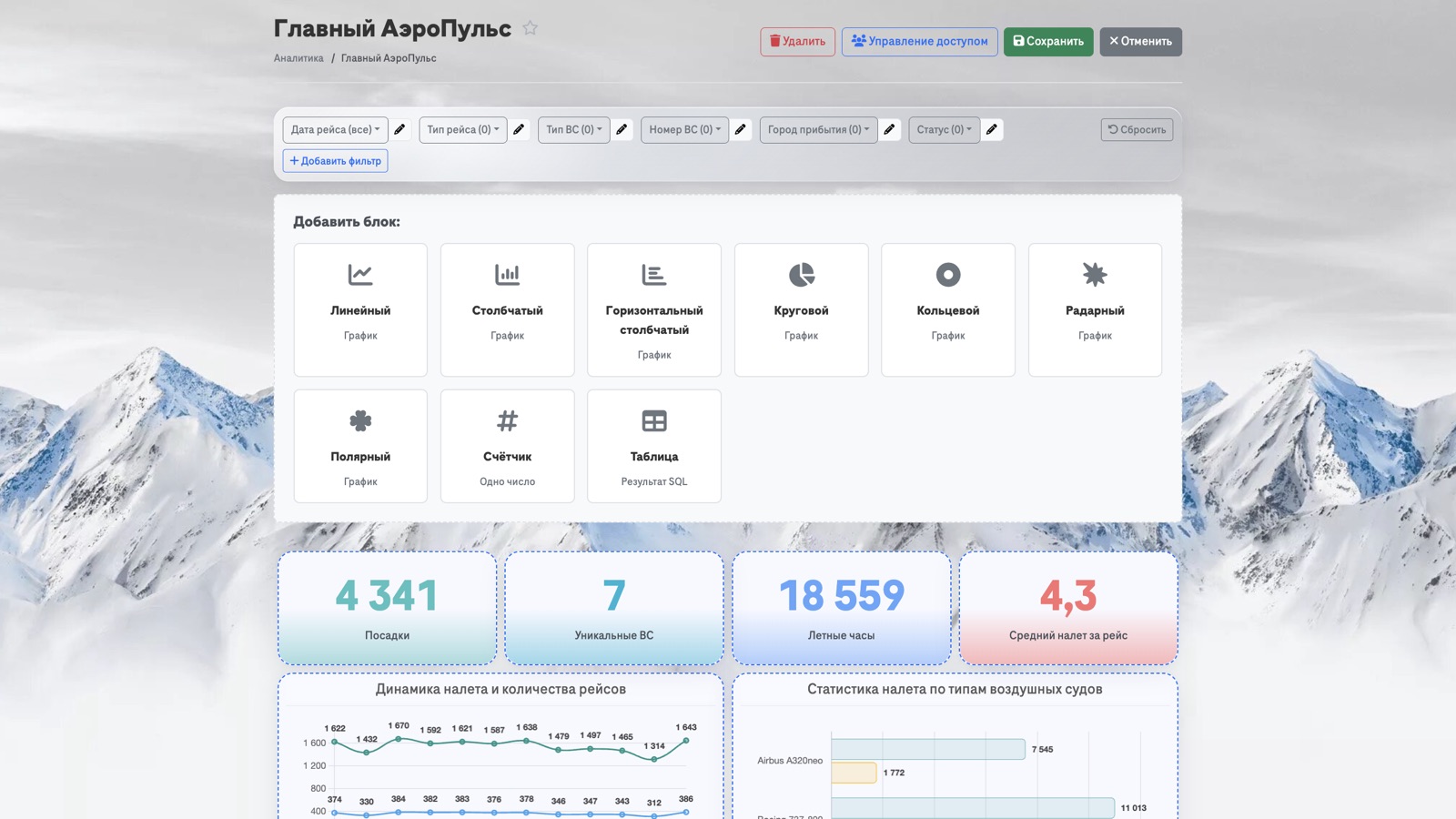
Task: Edit the Статус filter with pencil icon
Action: 992,129
